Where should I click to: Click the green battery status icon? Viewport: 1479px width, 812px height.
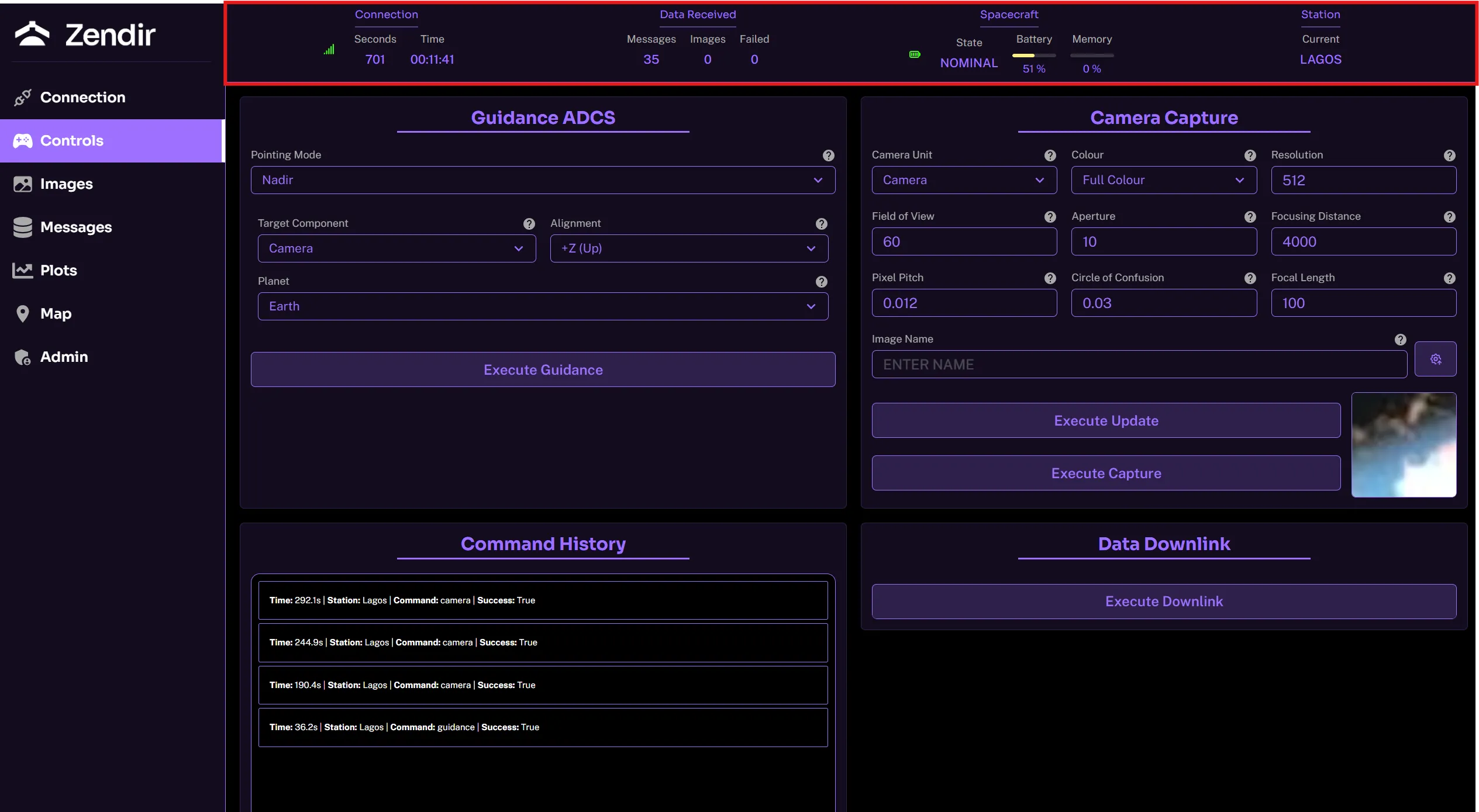[x=915, y=54]
